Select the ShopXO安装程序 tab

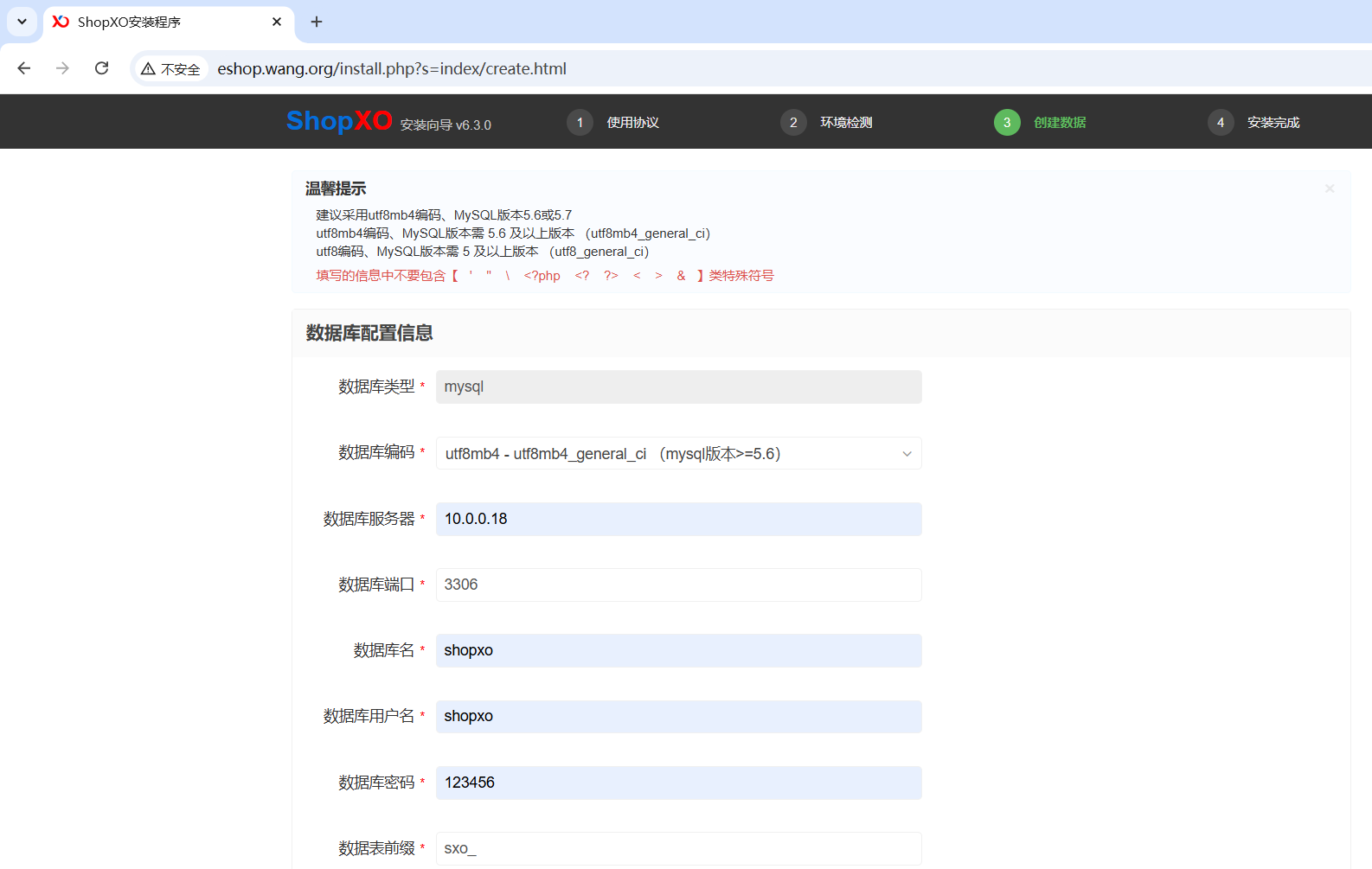pyautogui.click(x=169, y=22)
